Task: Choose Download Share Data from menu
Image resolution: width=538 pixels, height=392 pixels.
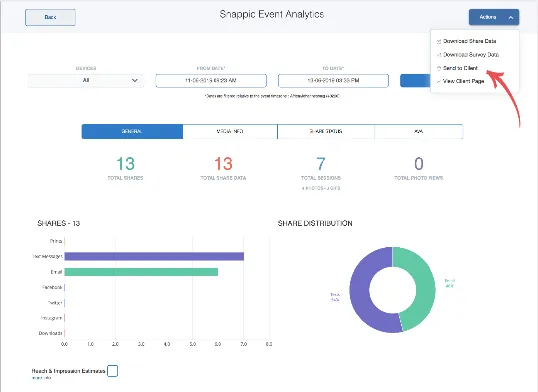Action: click(x=469, y=41)
